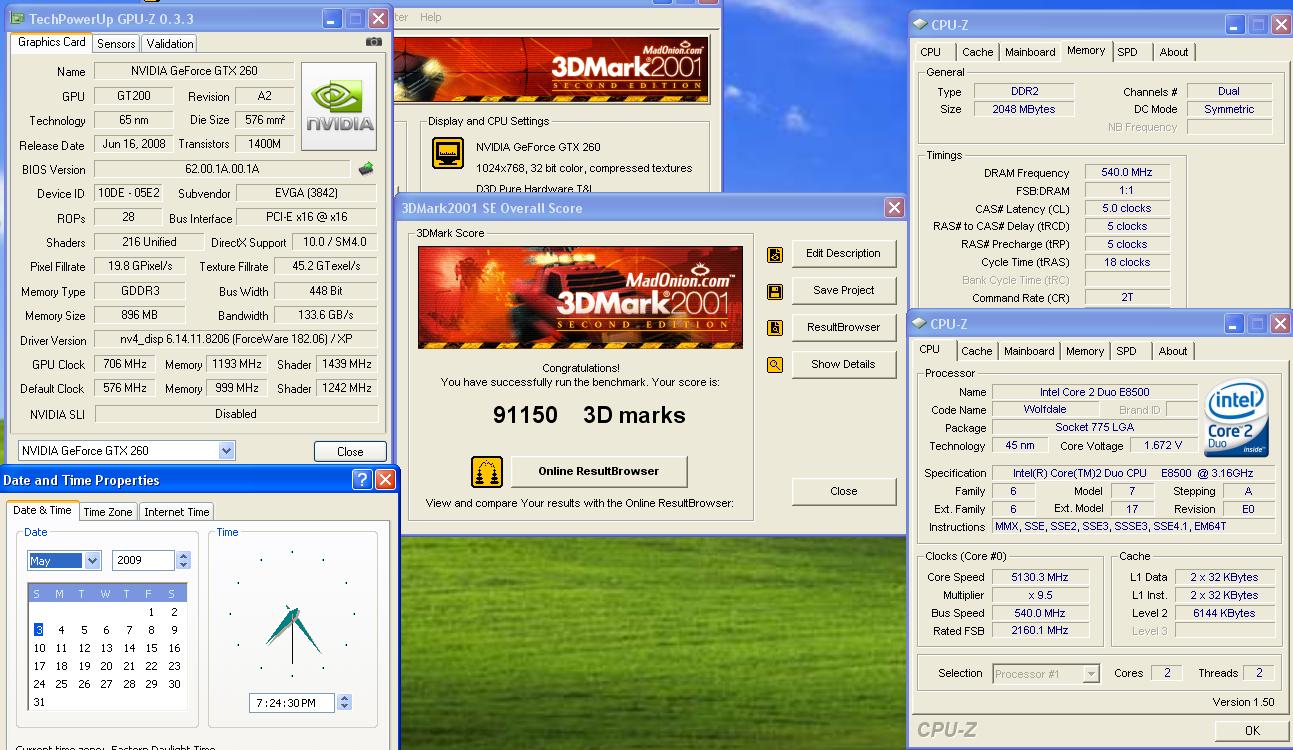Select day 17 on the calendar
This screenshot has width=1293, height=750.
point(39,666)
